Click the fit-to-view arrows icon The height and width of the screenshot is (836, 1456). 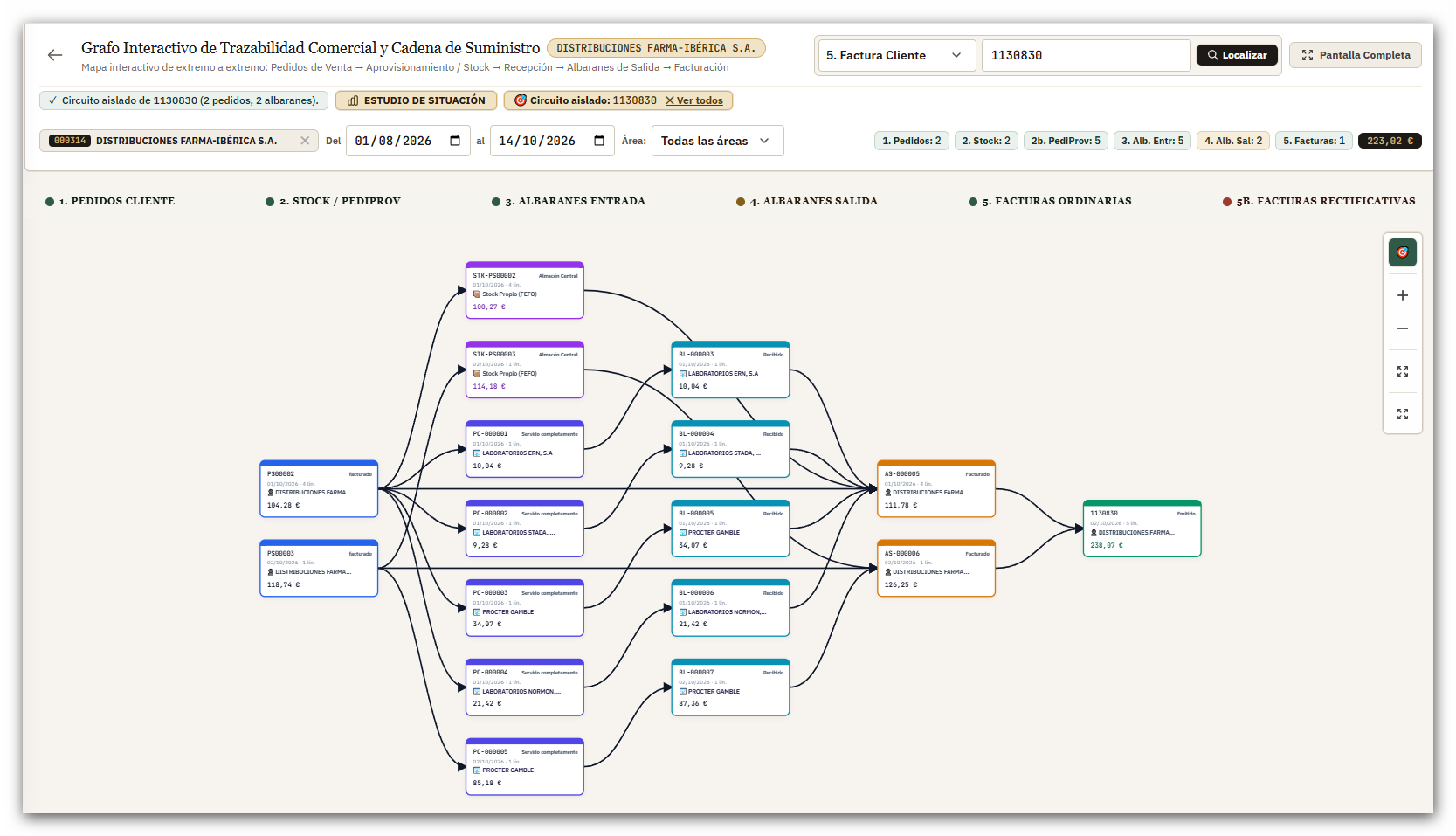(1403, 371)
